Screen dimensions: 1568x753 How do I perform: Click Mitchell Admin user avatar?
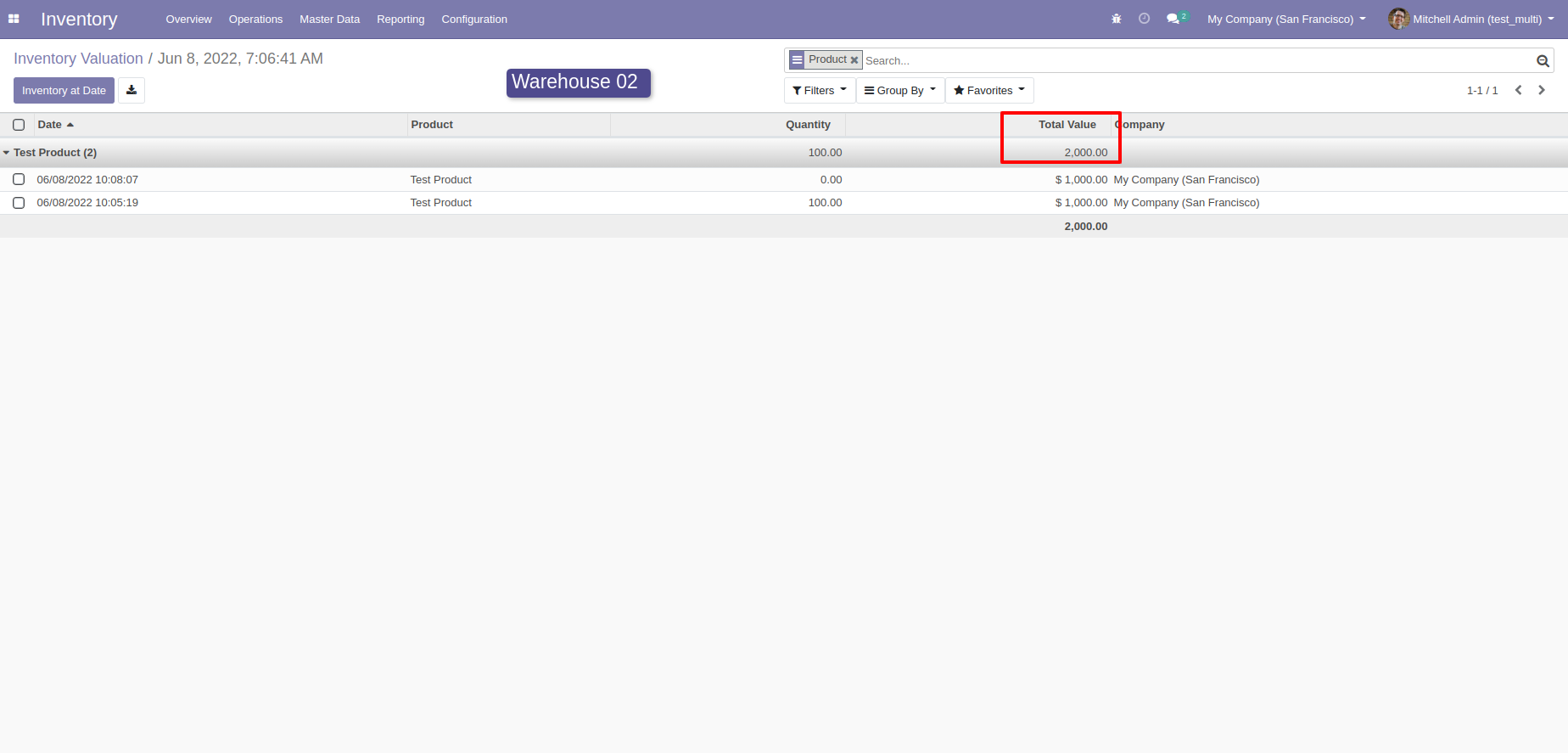[1398, 19]
